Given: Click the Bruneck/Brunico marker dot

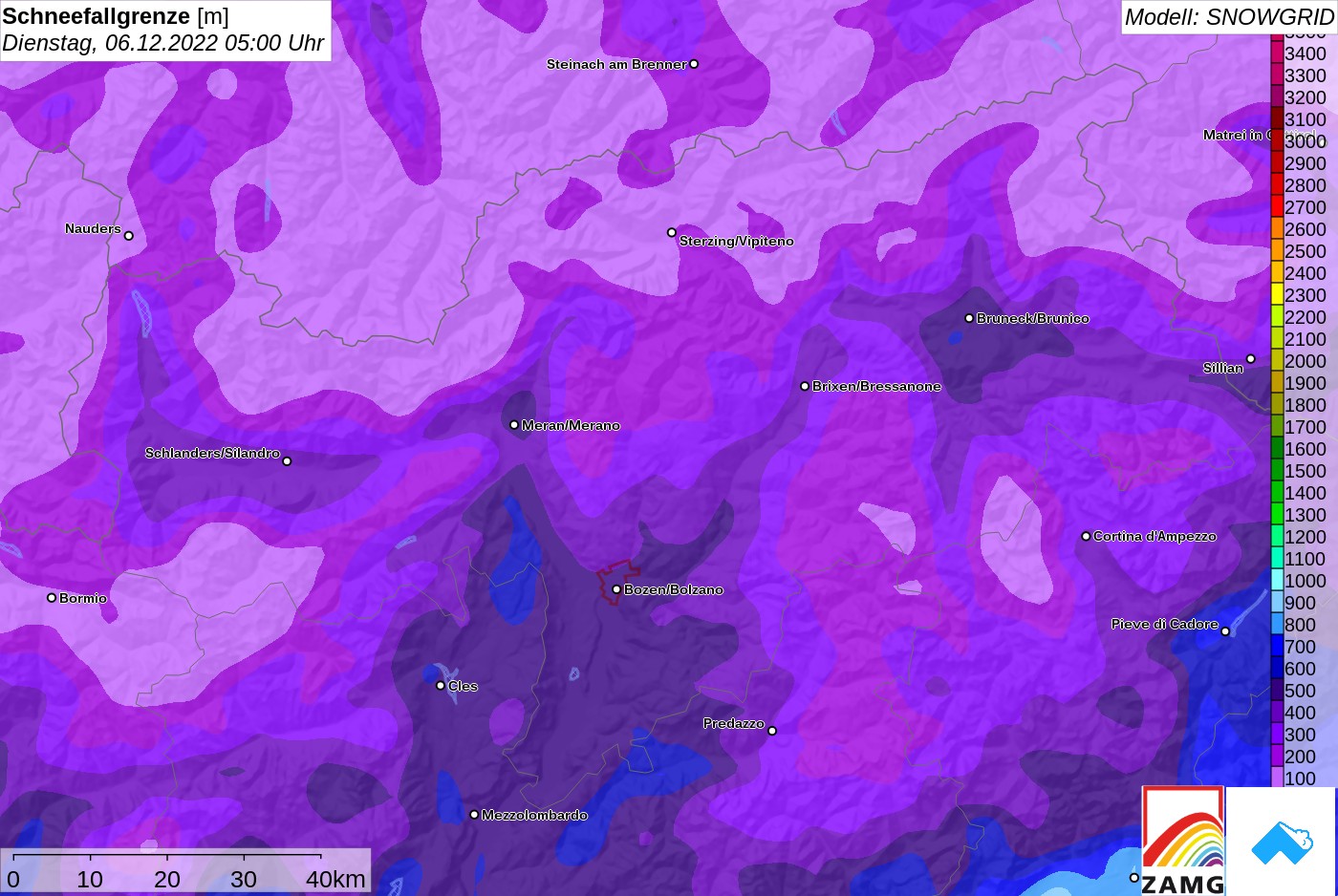Looking at the screenshot, I should (969, 318).
